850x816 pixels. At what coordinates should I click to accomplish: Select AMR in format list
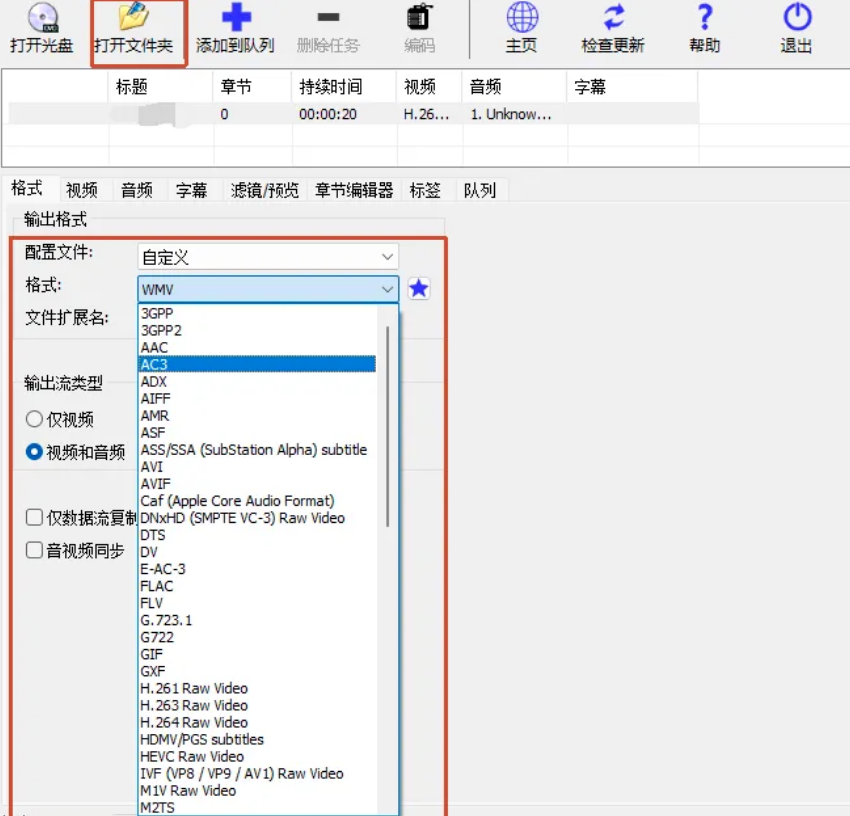[257, 416]
